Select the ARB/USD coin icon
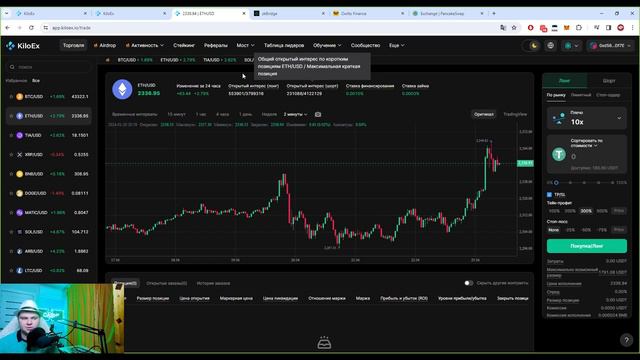This screenshot has width=640, height=360. 20,251
